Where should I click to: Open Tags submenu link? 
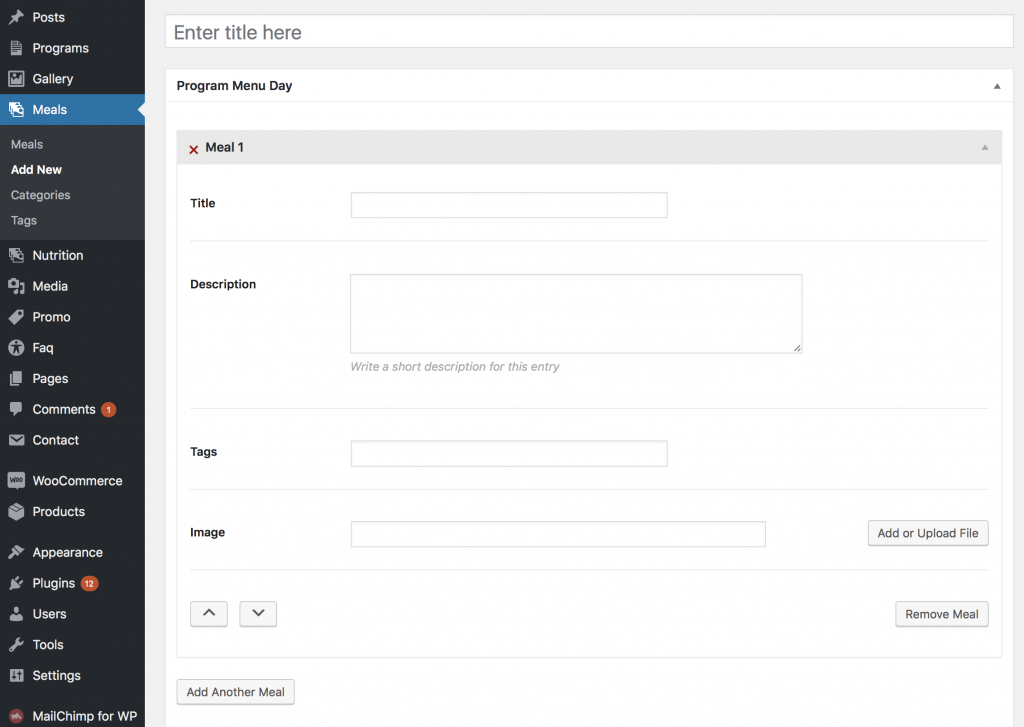[24, 220]
